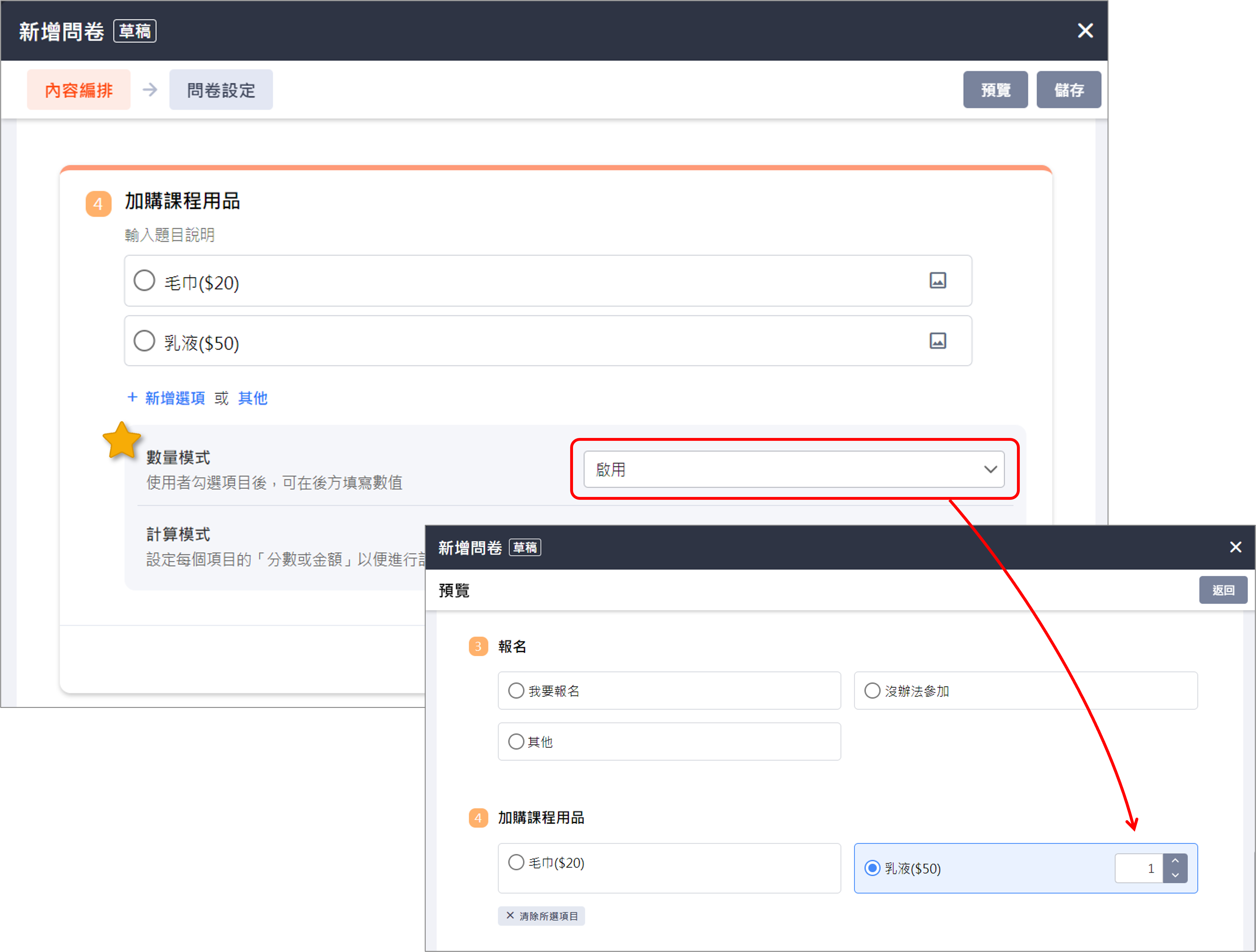This screenshot has height=952, width=1256.
Task: Add image to 毛巾($20) option
Action: point(937,280)
